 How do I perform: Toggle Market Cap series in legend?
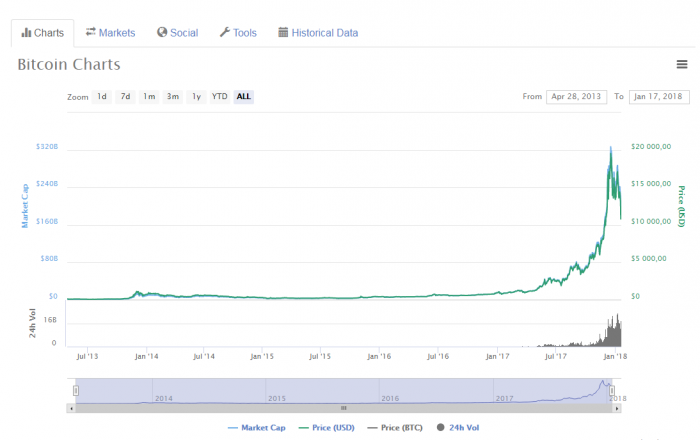[x=256, y=428]
